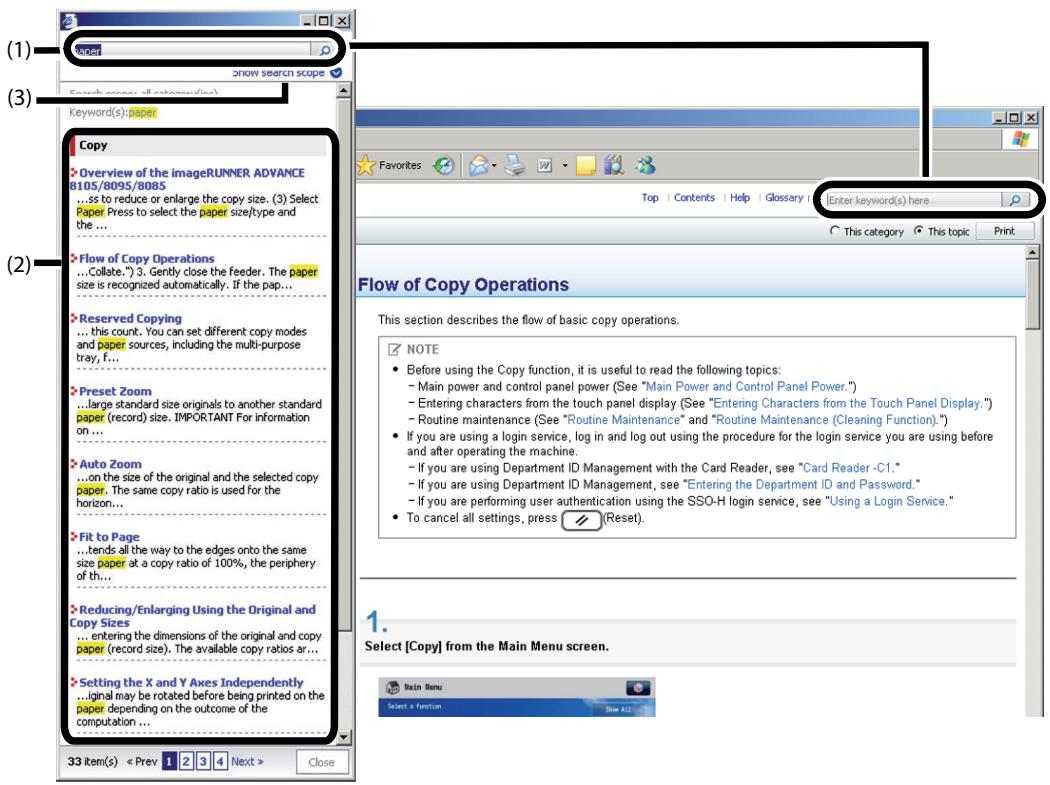Open 'Overview of the imageRUNNER ADVANCE' search result
This screenshot has width=1050, height=785.
tap(188, 179)
